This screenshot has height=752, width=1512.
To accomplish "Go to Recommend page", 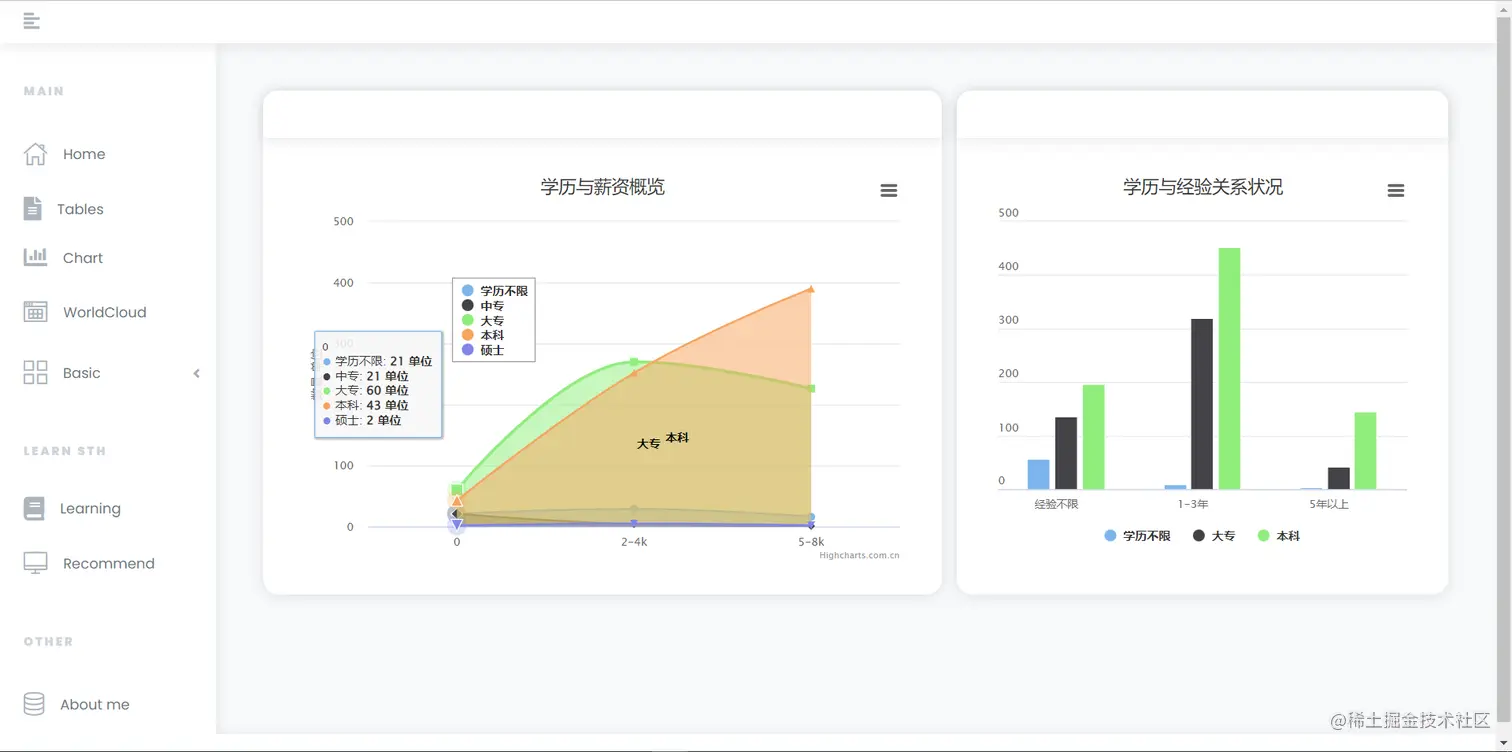I will click(x=109, y=563).
